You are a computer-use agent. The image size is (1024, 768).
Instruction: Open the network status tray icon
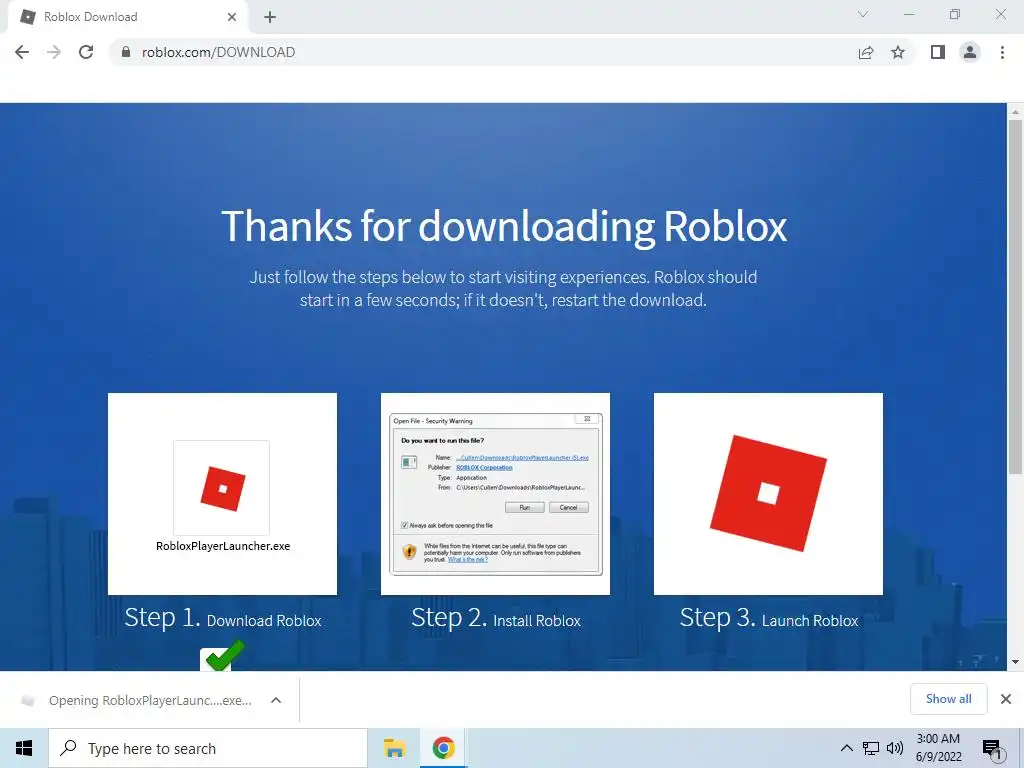click(x=871, y=748)
